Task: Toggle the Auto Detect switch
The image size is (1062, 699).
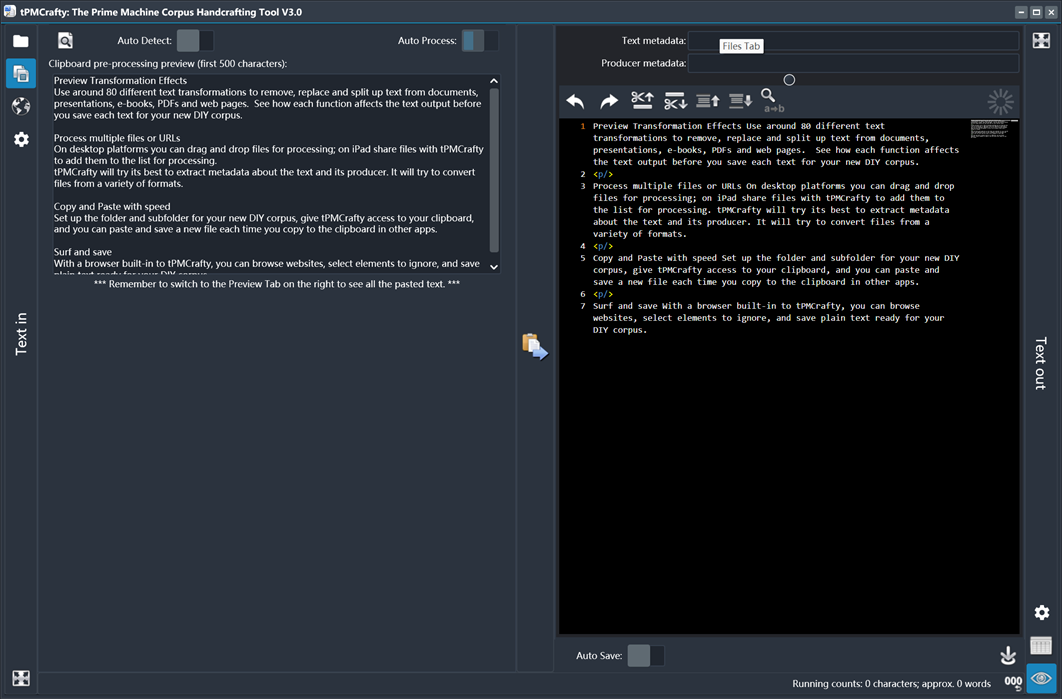Action: click(x=195, y=41)
